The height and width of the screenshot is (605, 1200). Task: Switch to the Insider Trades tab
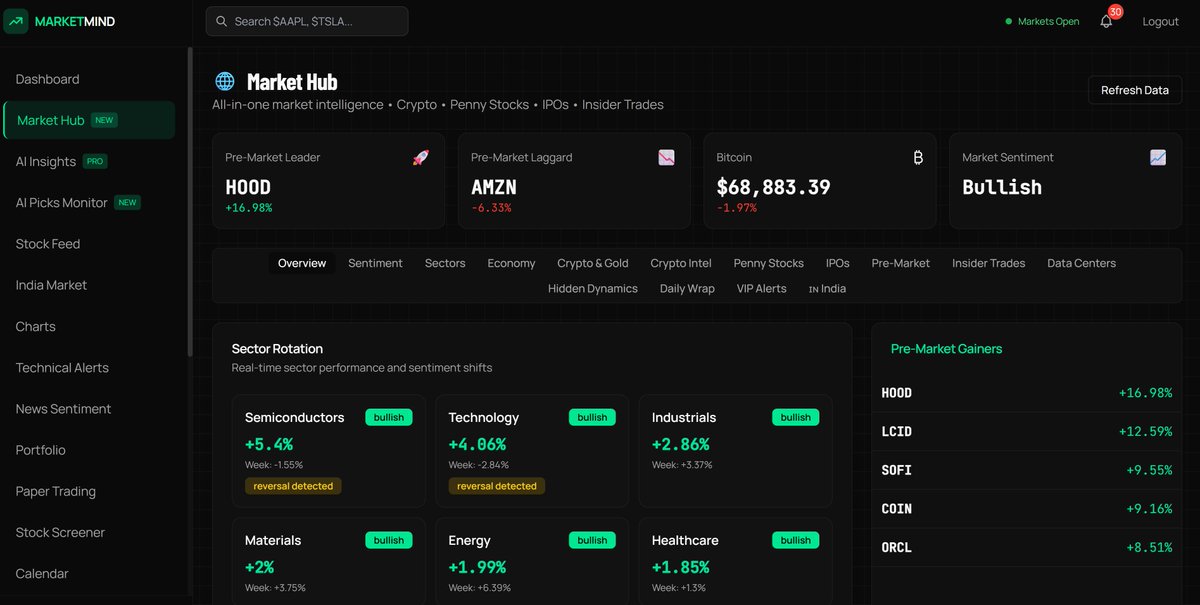(x=988, y=263)
